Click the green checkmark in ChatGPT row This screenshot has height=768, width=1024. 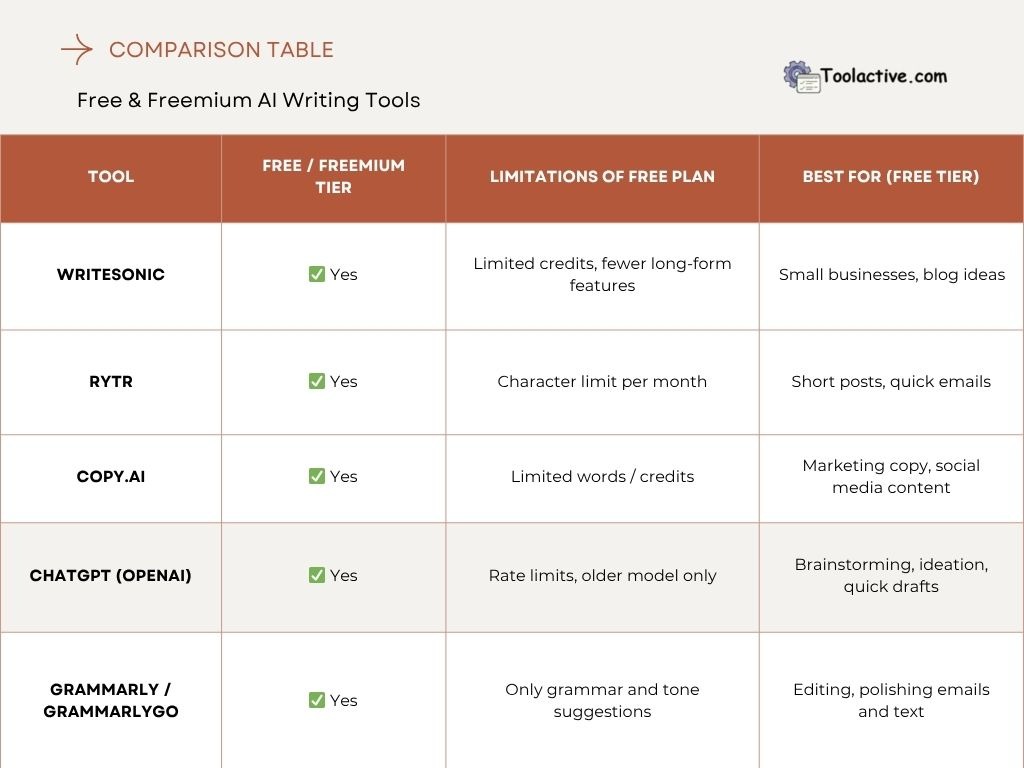coord(317,575)
